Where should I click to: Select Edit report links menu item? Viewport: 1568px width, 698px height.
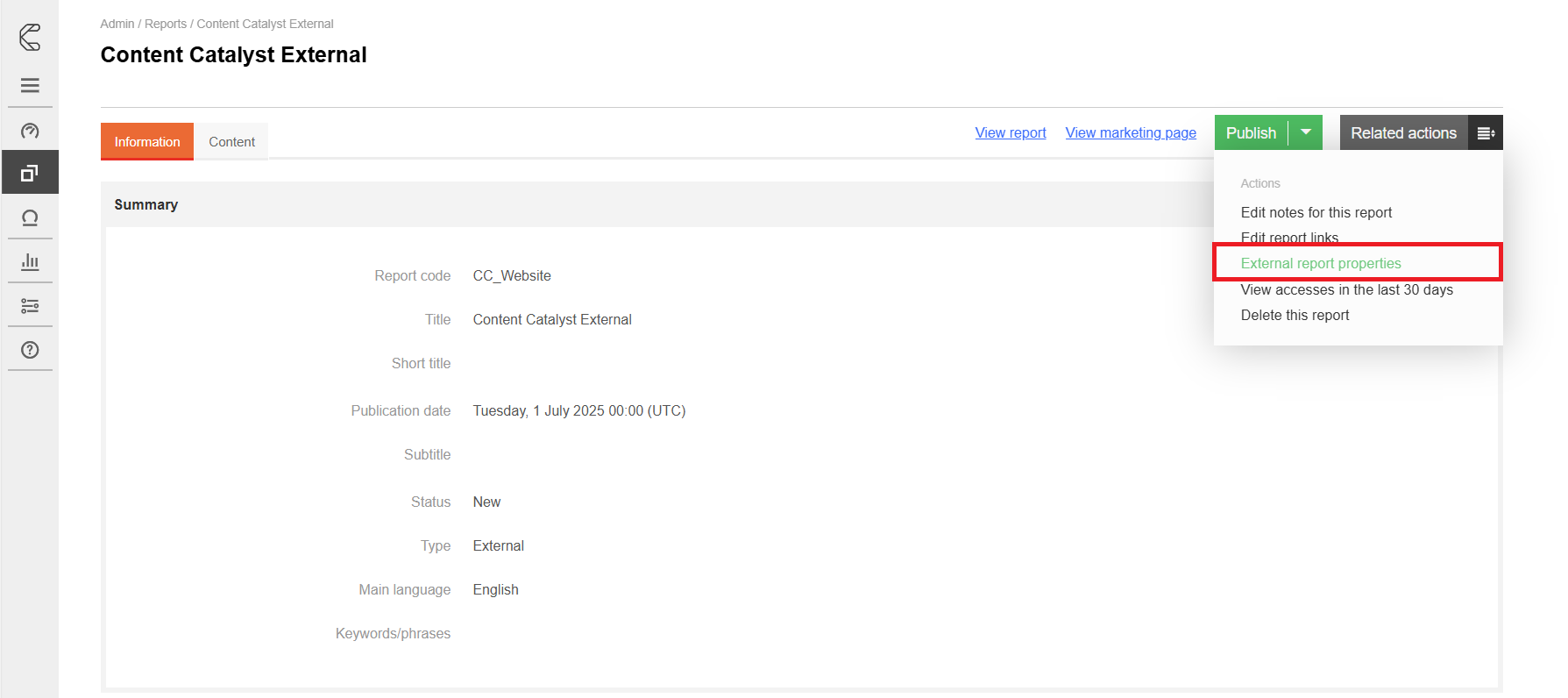pos(1289,238)
